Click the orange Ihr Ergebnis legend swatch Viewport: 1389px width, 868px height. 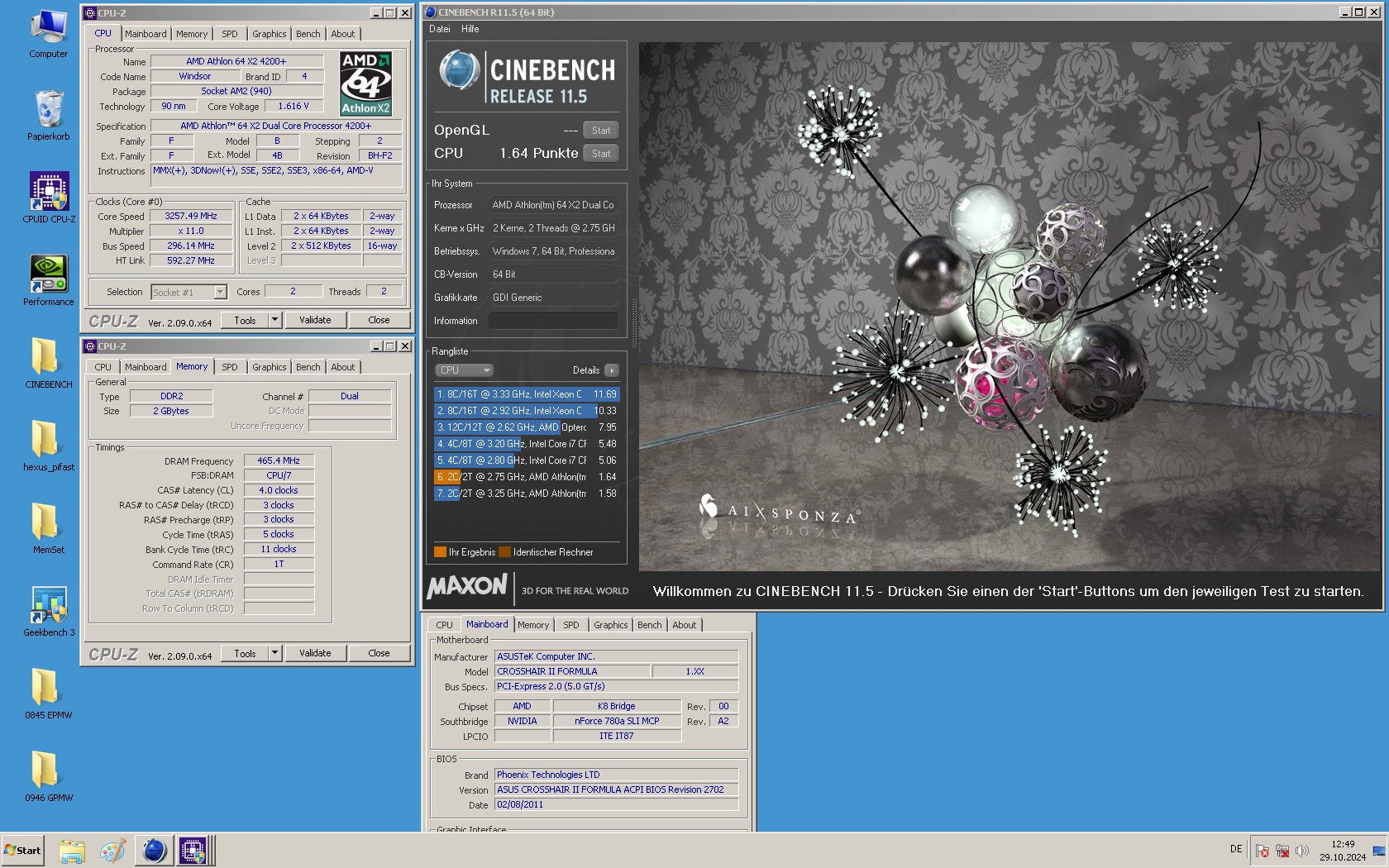(x=440, y=552)
